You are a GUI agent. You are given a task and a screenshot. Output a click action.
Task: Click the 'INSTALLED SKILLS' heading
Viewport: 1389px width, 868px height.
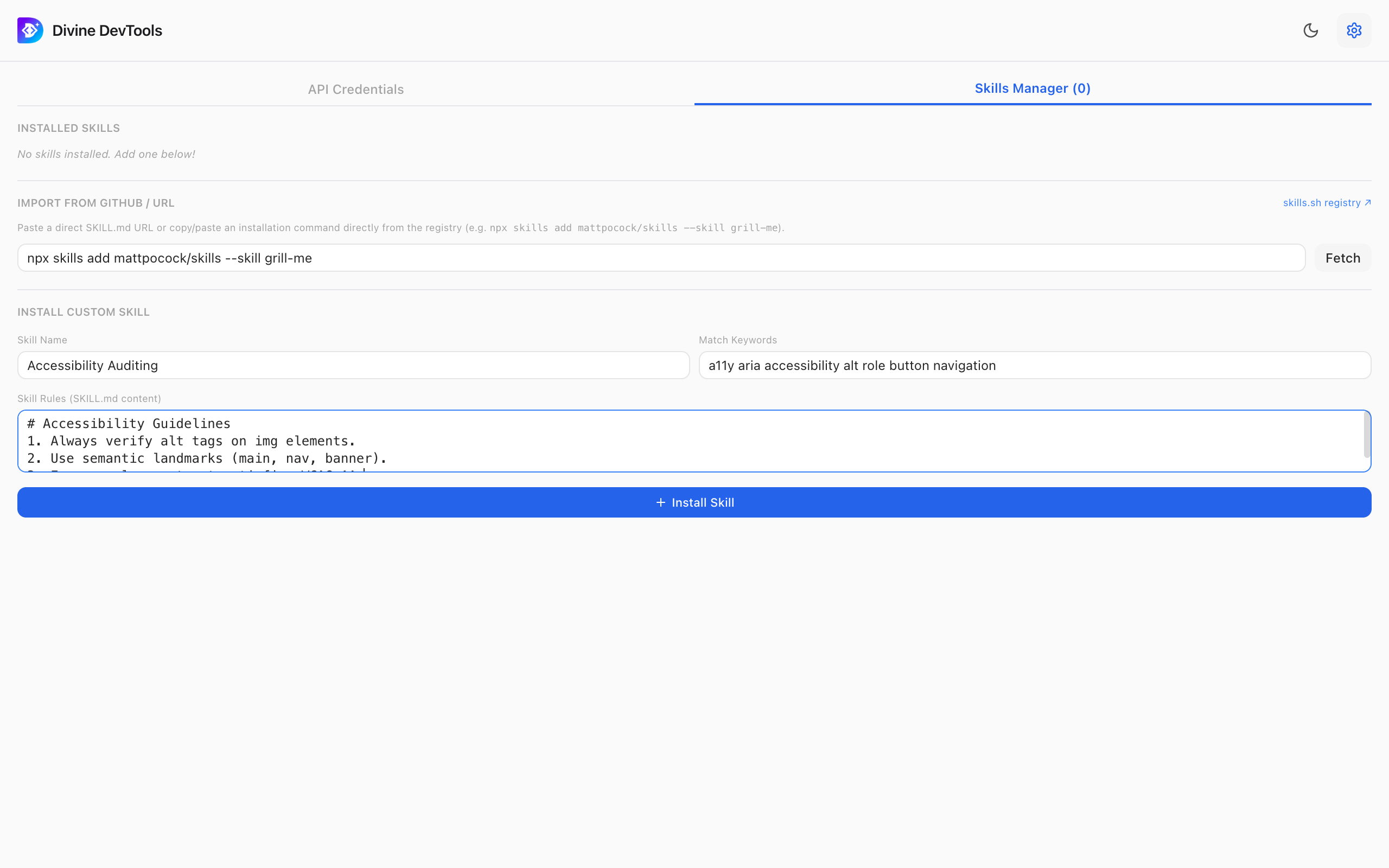68,128
